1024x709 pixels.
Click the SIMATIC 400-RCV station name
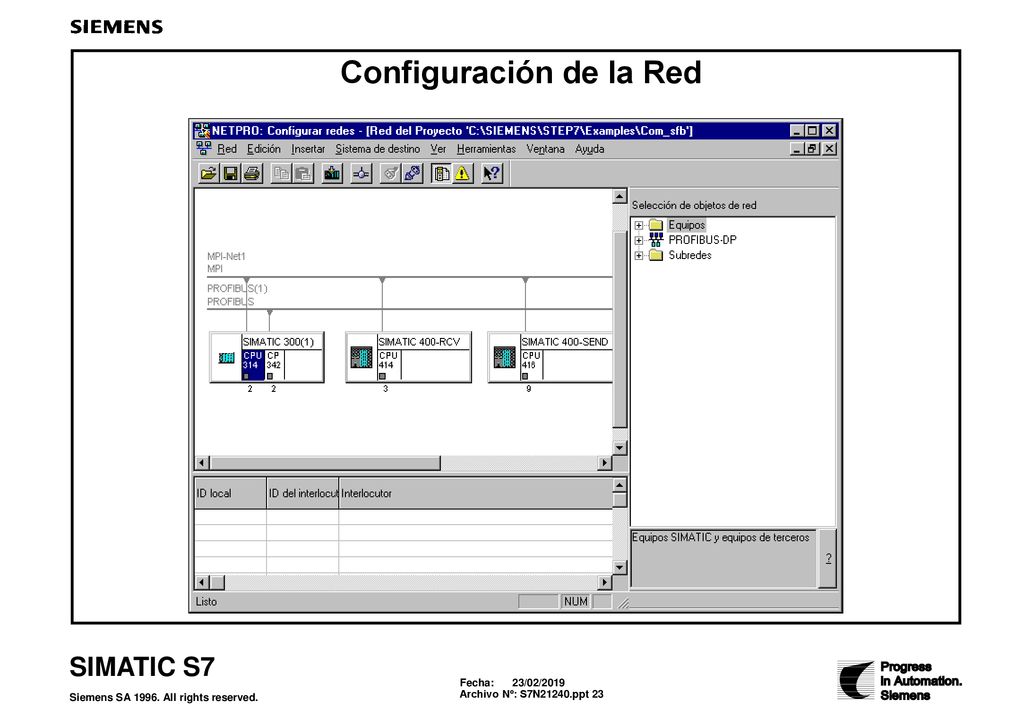point(419,341)
